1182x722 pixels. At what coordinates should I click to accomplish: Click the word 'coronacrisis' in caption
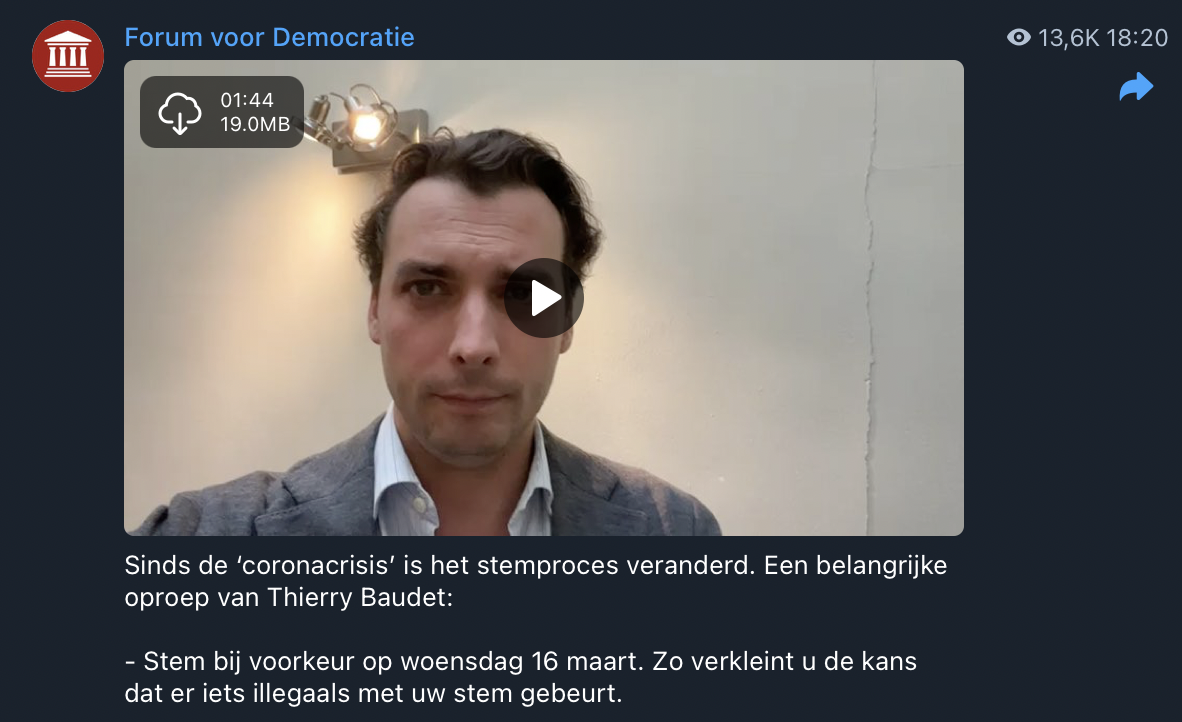click(x=317, y=565)
